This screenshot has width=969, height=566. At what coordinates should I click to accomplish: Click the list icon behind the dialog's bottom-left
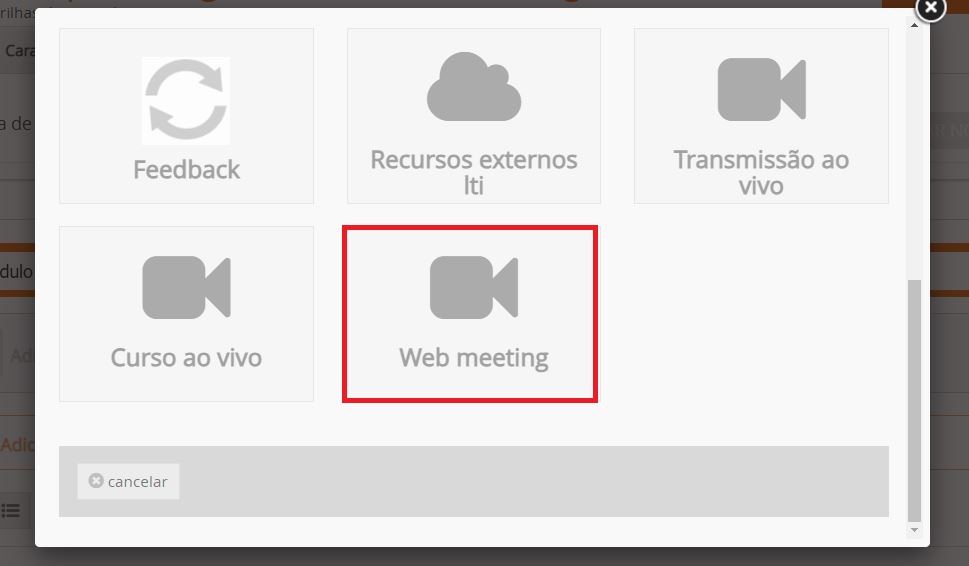click(11, 510)
